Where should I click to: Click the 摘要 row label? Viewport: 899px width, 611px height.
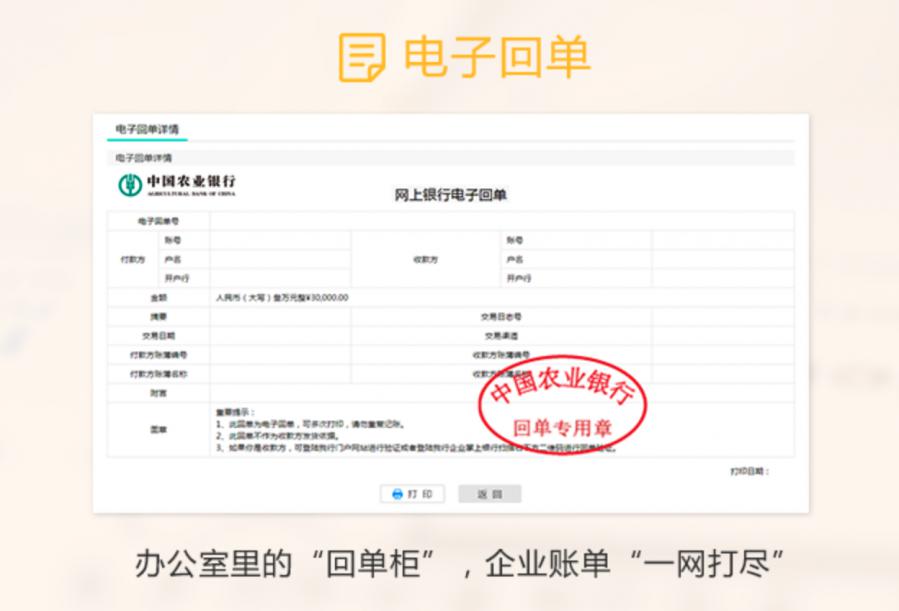click(x=158, y=317)
